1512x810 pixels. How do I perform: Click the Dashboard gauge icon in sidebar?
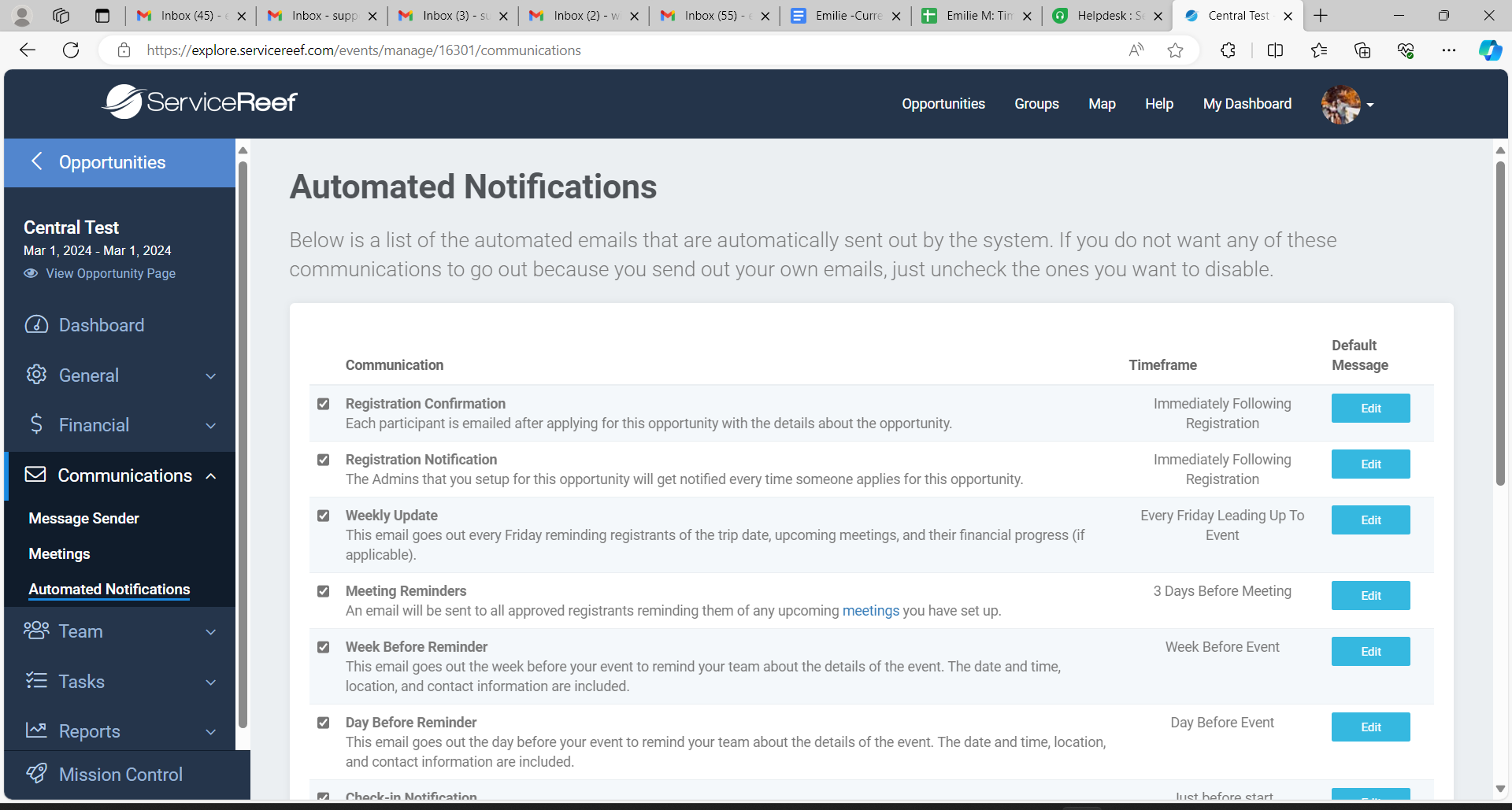tap(36, 324)
